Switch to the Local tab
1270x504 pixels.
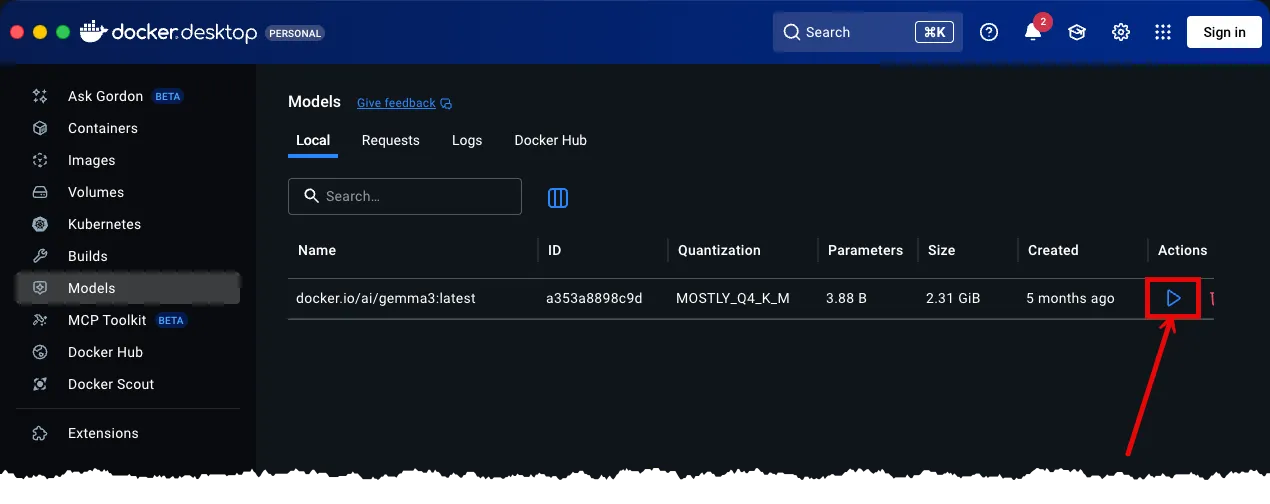pos(313,140)
